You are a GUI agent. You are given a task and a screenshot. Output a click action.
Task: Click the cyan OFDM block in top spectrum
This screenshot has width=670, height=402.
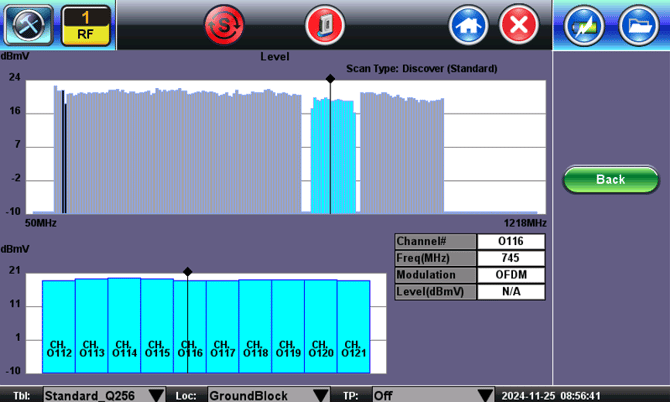pyautogui.click(x=333, y=156)
